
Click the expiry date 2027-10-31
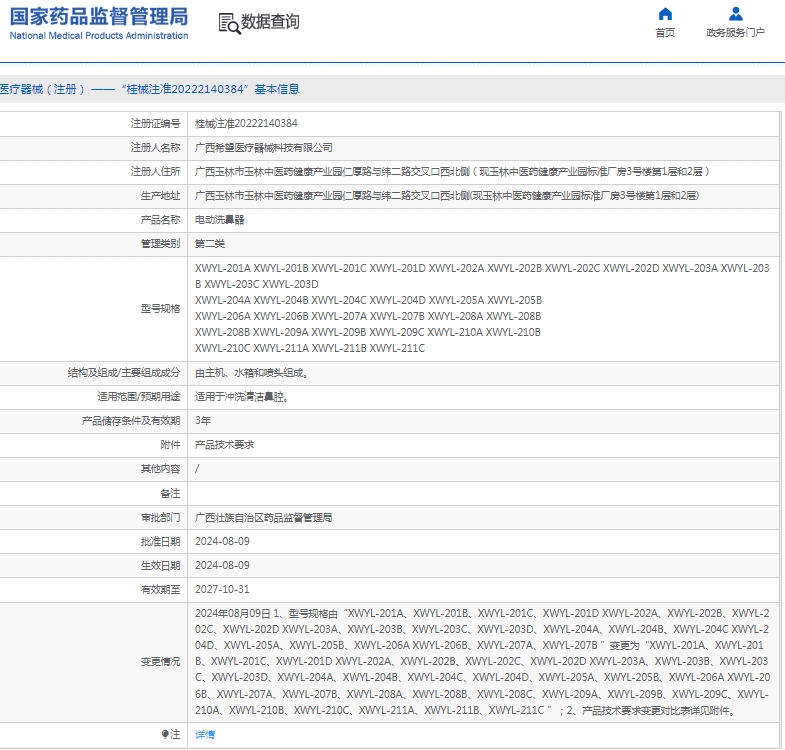pos(222,589)
